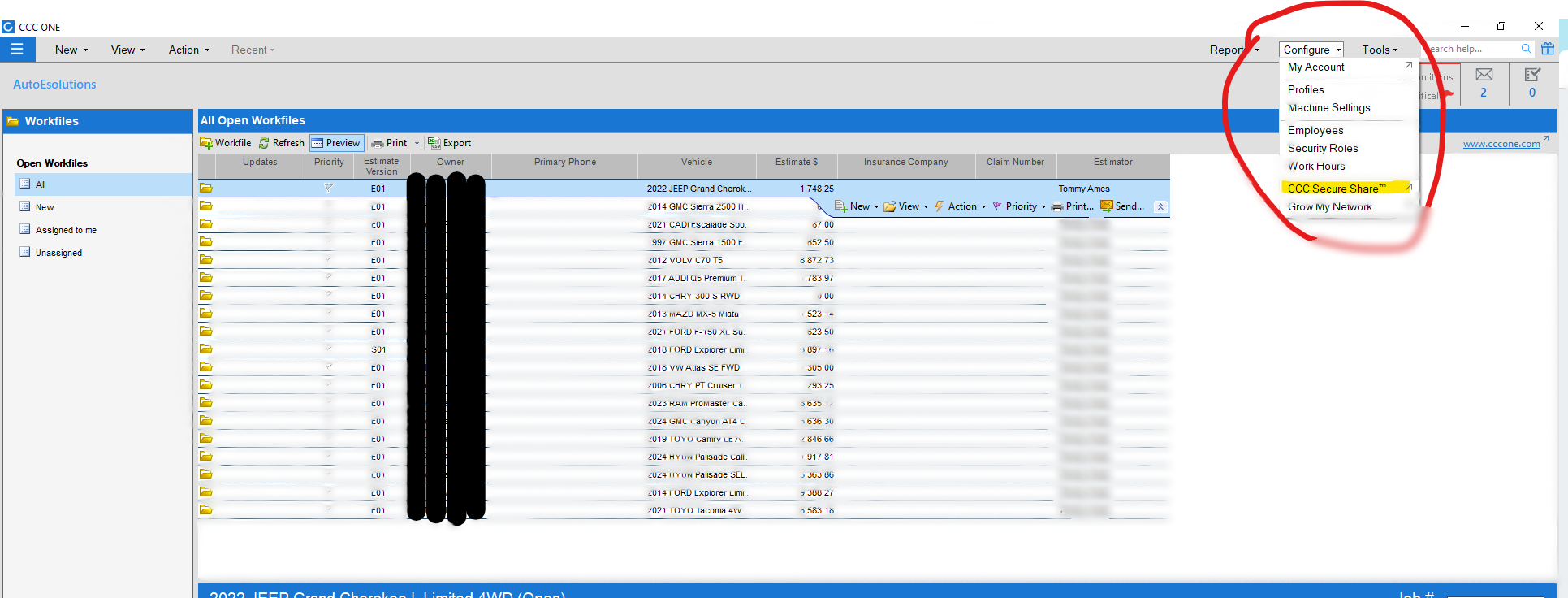Image resolution: width=1568 pixels, height=598 pixels.
Task: Select My Account in Configure menu
Action: [x=1315, y=67]
